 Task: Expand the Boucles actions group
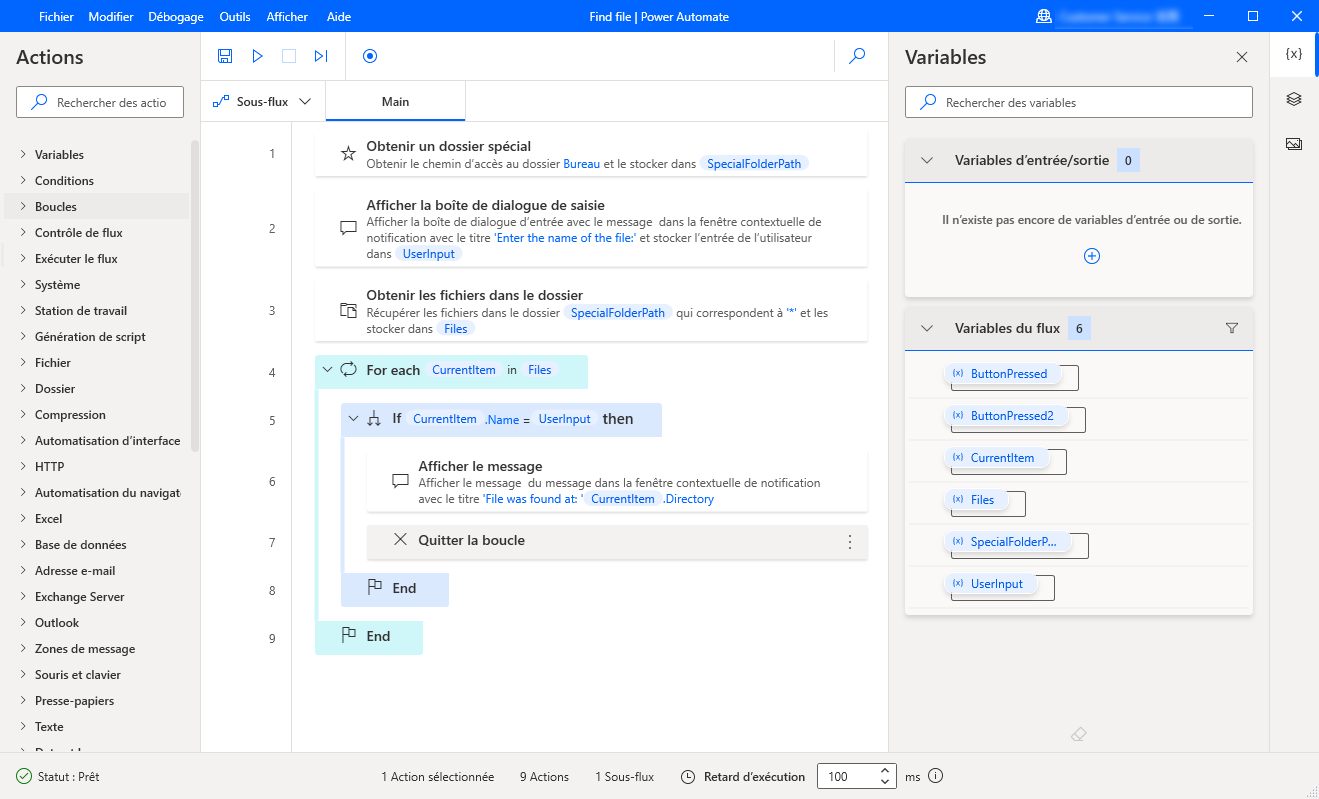coord(23,207)
